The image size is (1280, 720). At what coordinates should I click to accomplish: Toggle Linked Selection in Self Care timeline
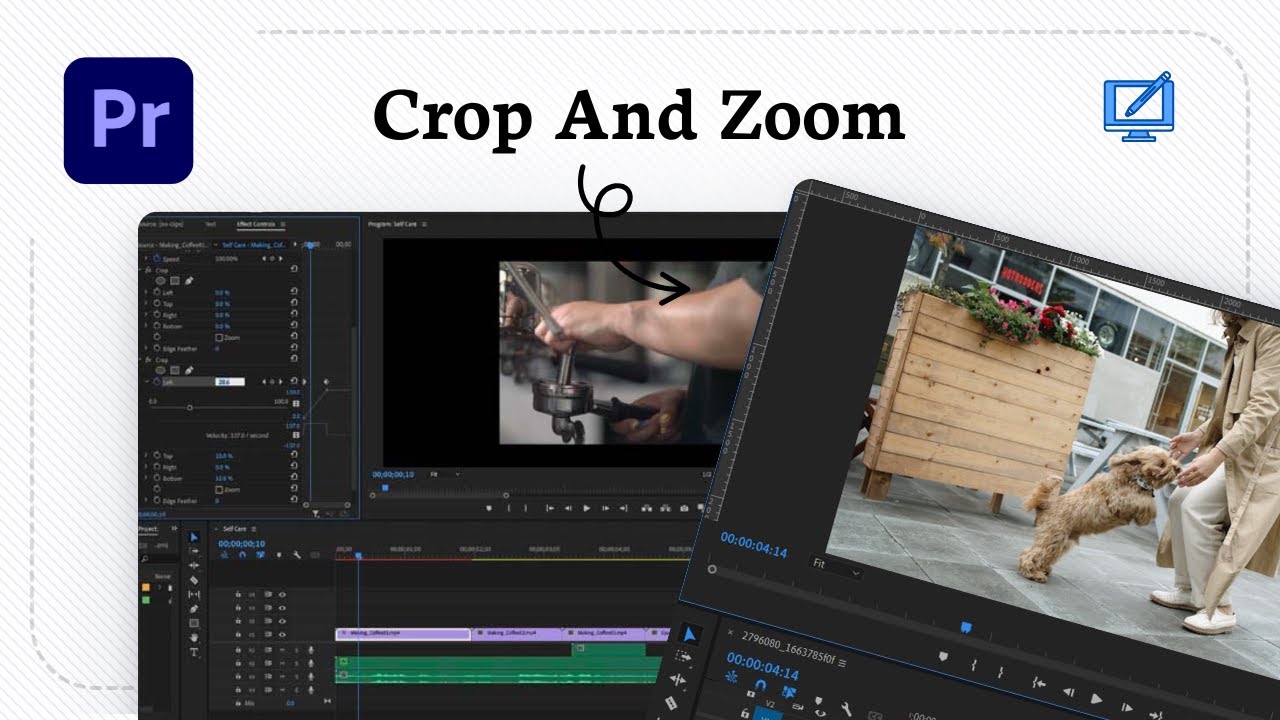tap(260, 555)
